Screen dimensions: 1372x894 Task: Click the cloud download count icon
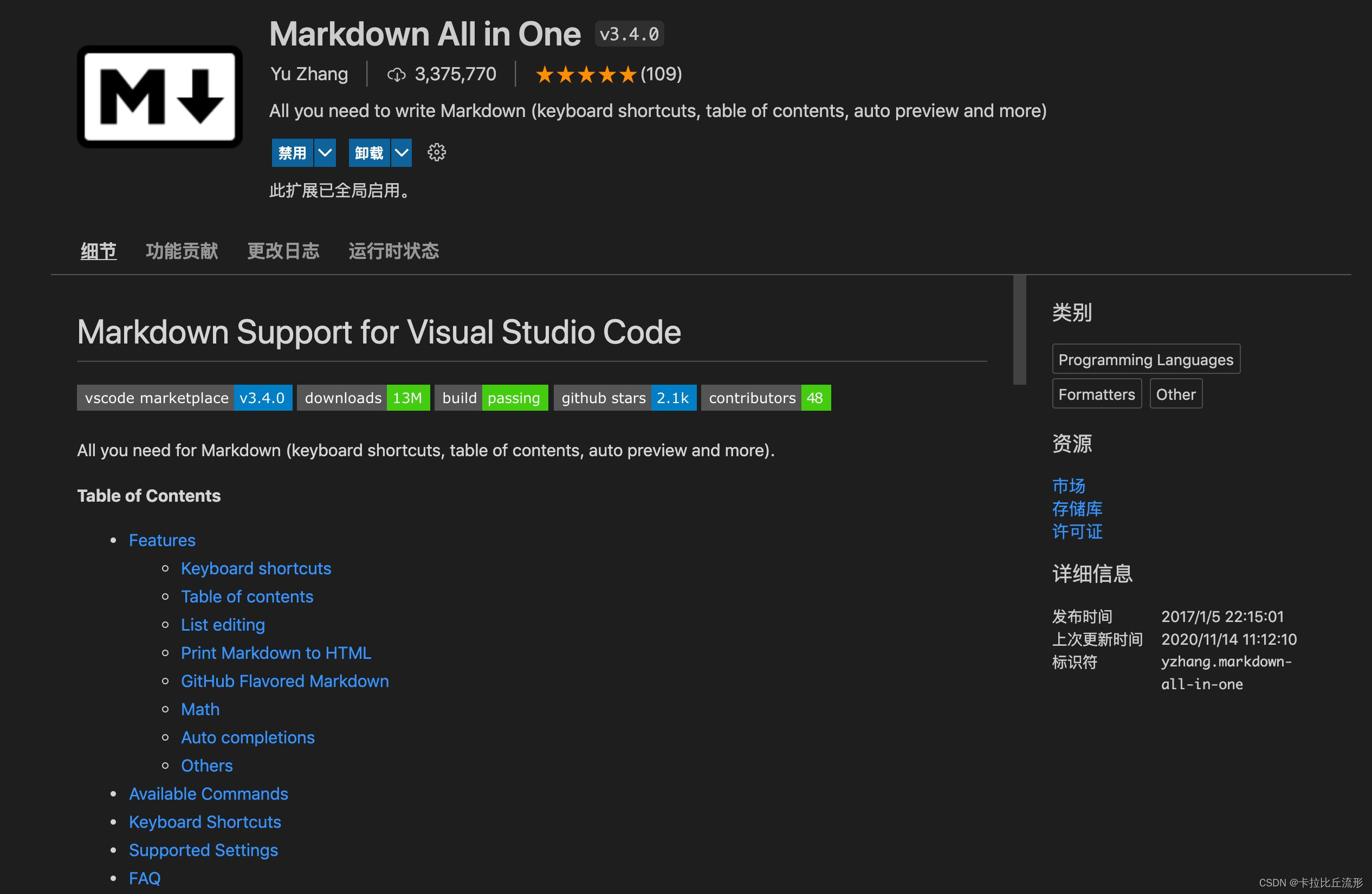[398, 74]
